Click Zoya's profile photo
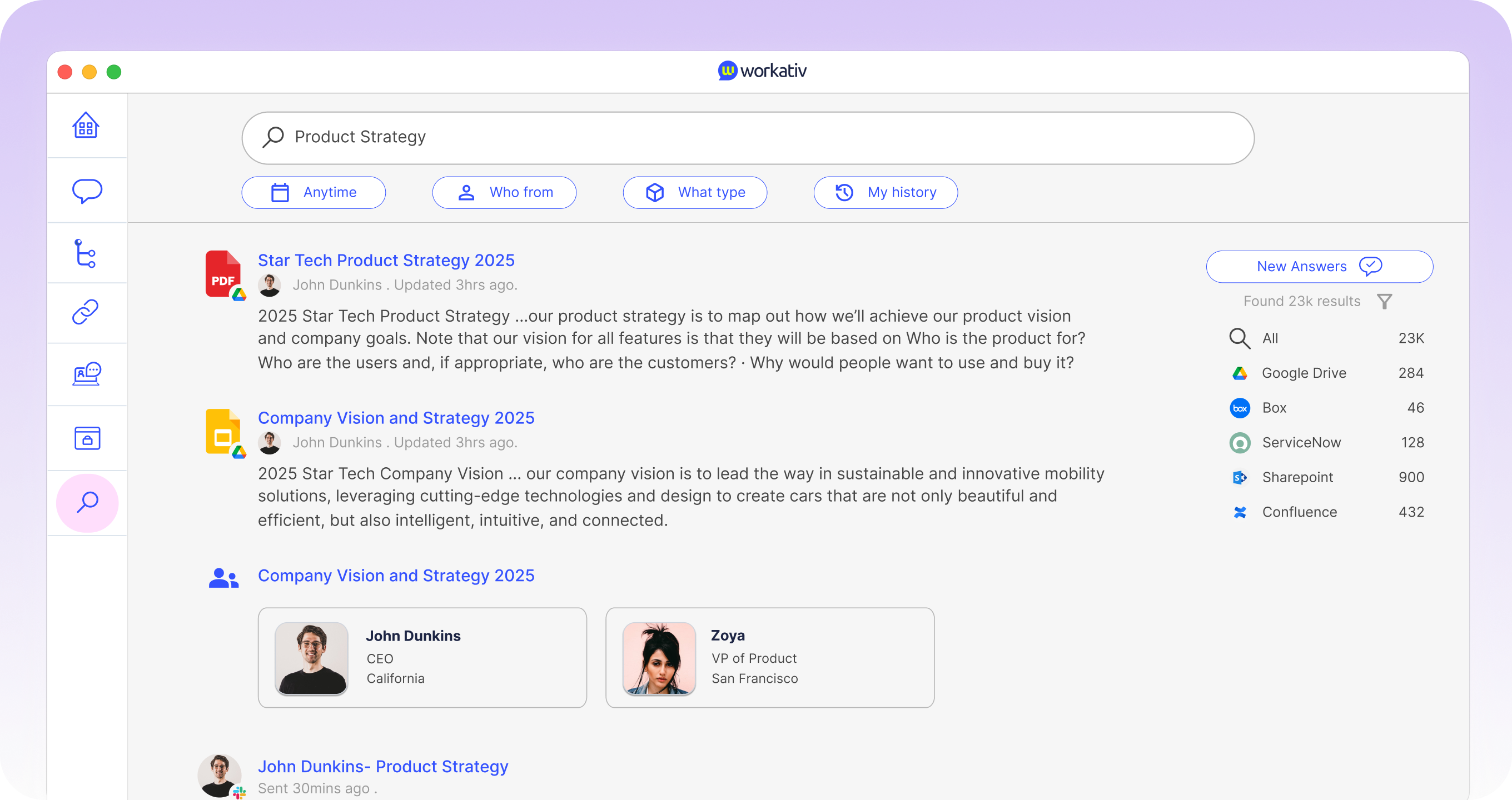Screen dimensions: 1512x800 (x=658, y=658)
